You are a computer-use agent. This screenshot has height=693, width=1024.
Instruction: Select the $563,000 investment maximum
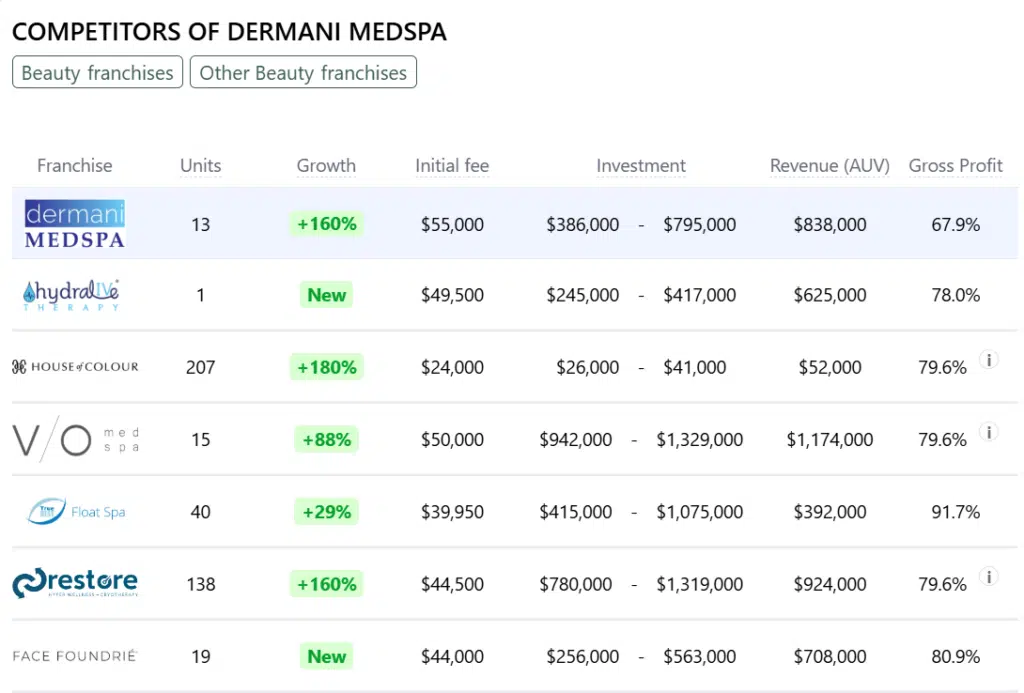coord(699,656)
